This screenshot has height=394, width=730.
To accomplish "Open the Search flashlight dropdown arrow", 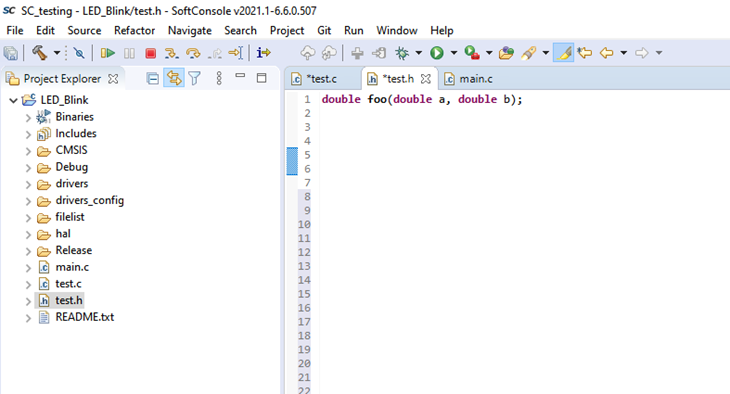I will 545,53.
